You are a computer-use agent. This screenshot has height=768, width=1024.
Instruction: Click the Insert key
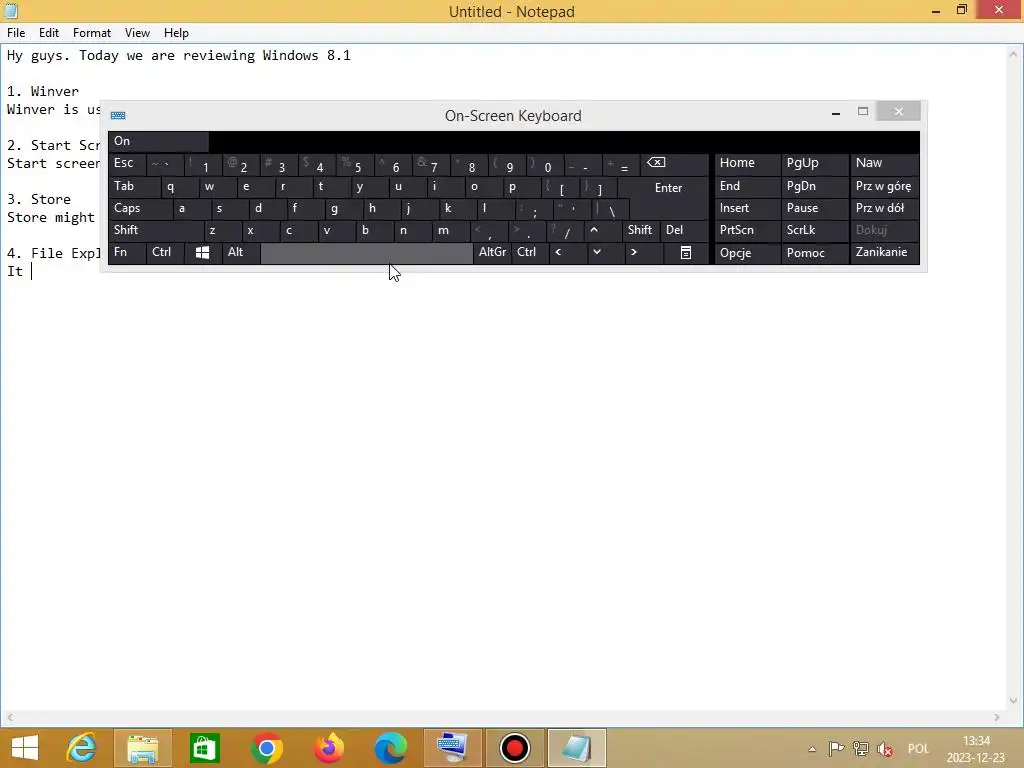point(747,209)
